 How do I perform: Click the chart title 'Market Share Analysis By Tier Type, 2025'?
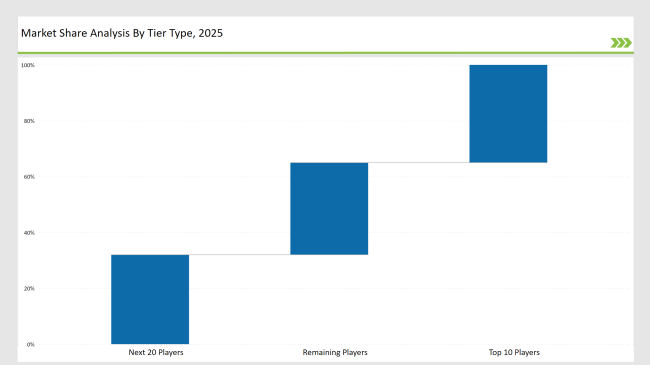tap(122, 33)
